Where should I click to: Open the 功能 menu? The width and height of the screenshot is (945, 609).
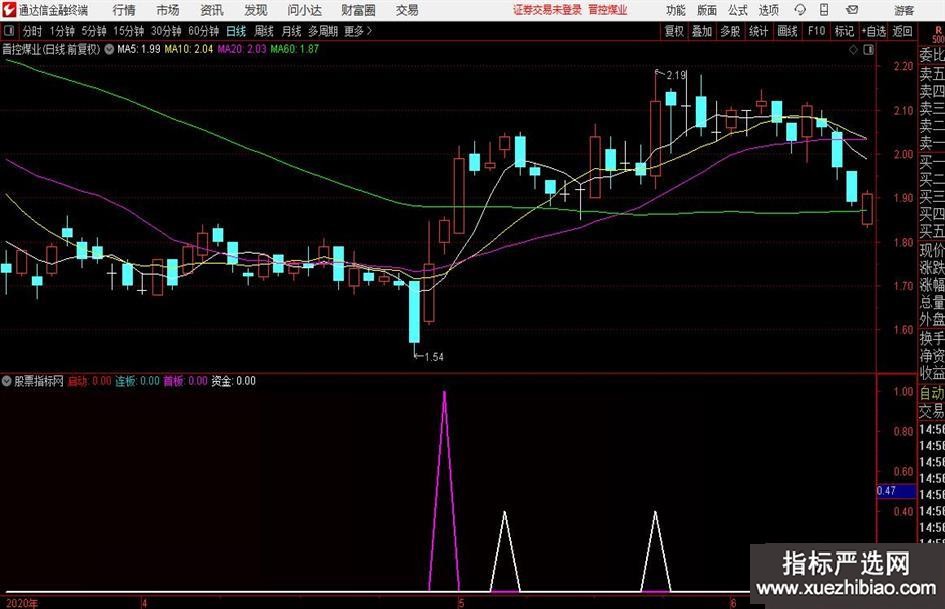[x=676, y=10]
